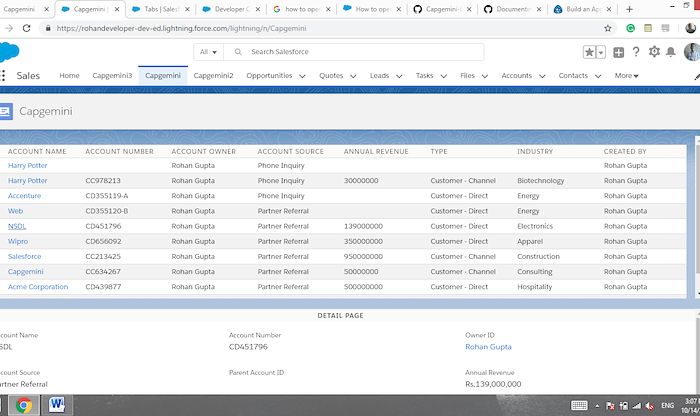Click the ANNUAL REVENUE column header
700x416 pixels.
click(x=376, y=151)
